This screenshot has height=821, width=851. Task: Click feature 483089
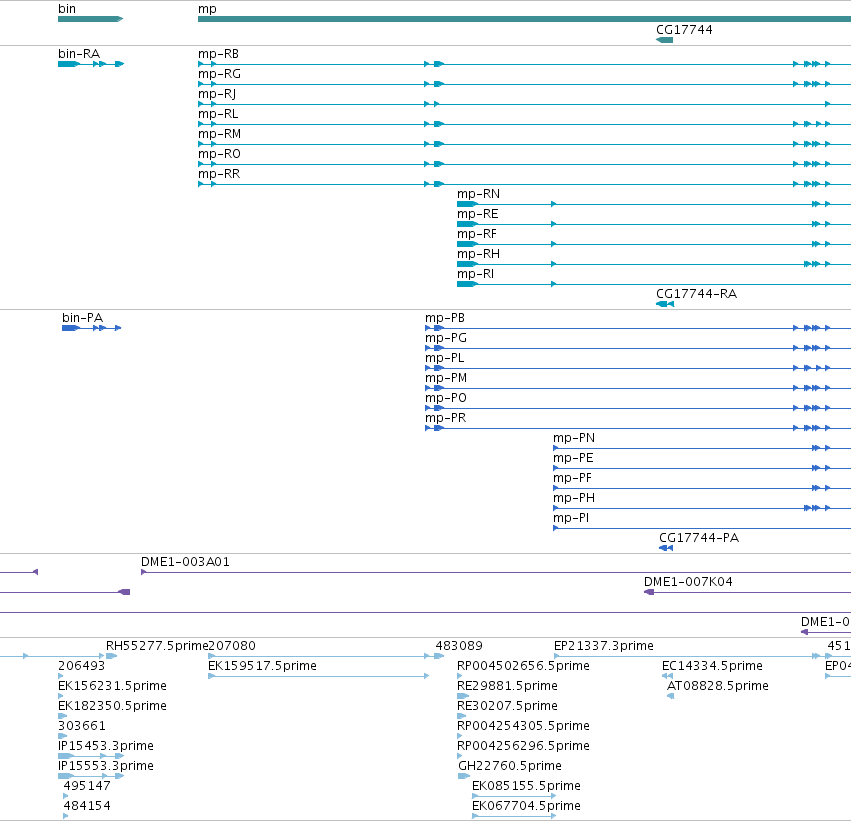point(459,646)
